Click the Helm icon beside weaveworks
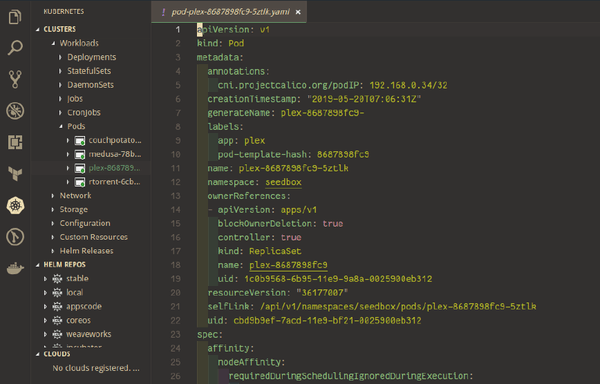The image size is (600, 384). click(x=57, y=334)
